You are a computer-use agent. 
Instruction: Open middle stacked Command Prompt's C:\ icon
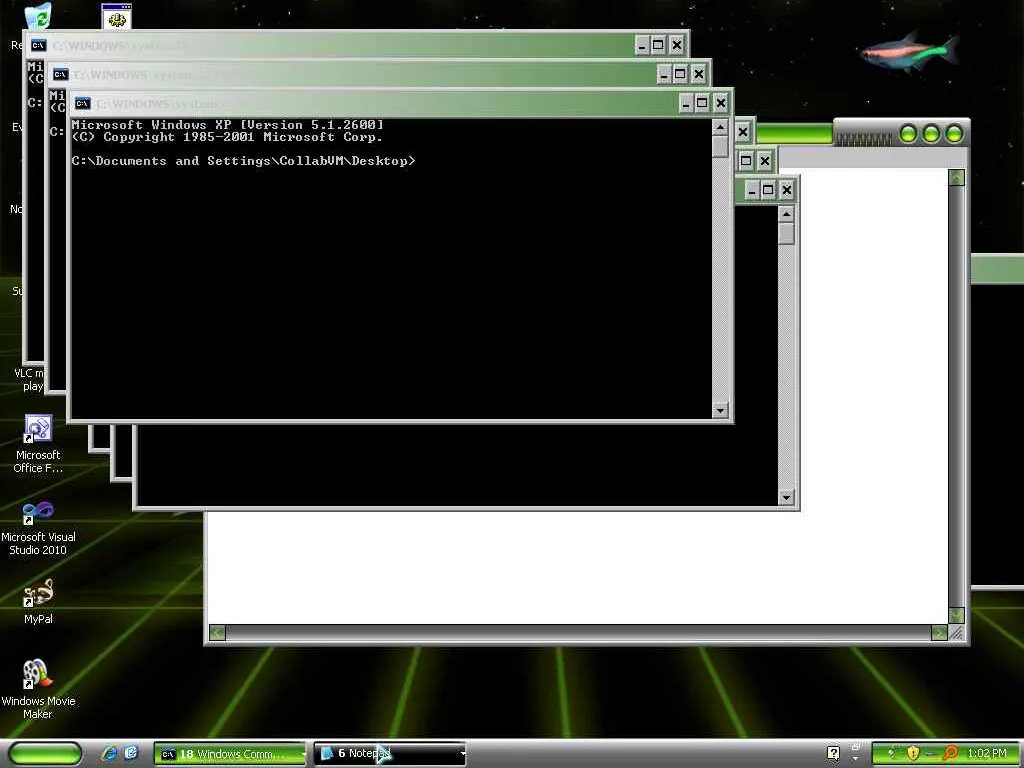click(x=60, y=74)
